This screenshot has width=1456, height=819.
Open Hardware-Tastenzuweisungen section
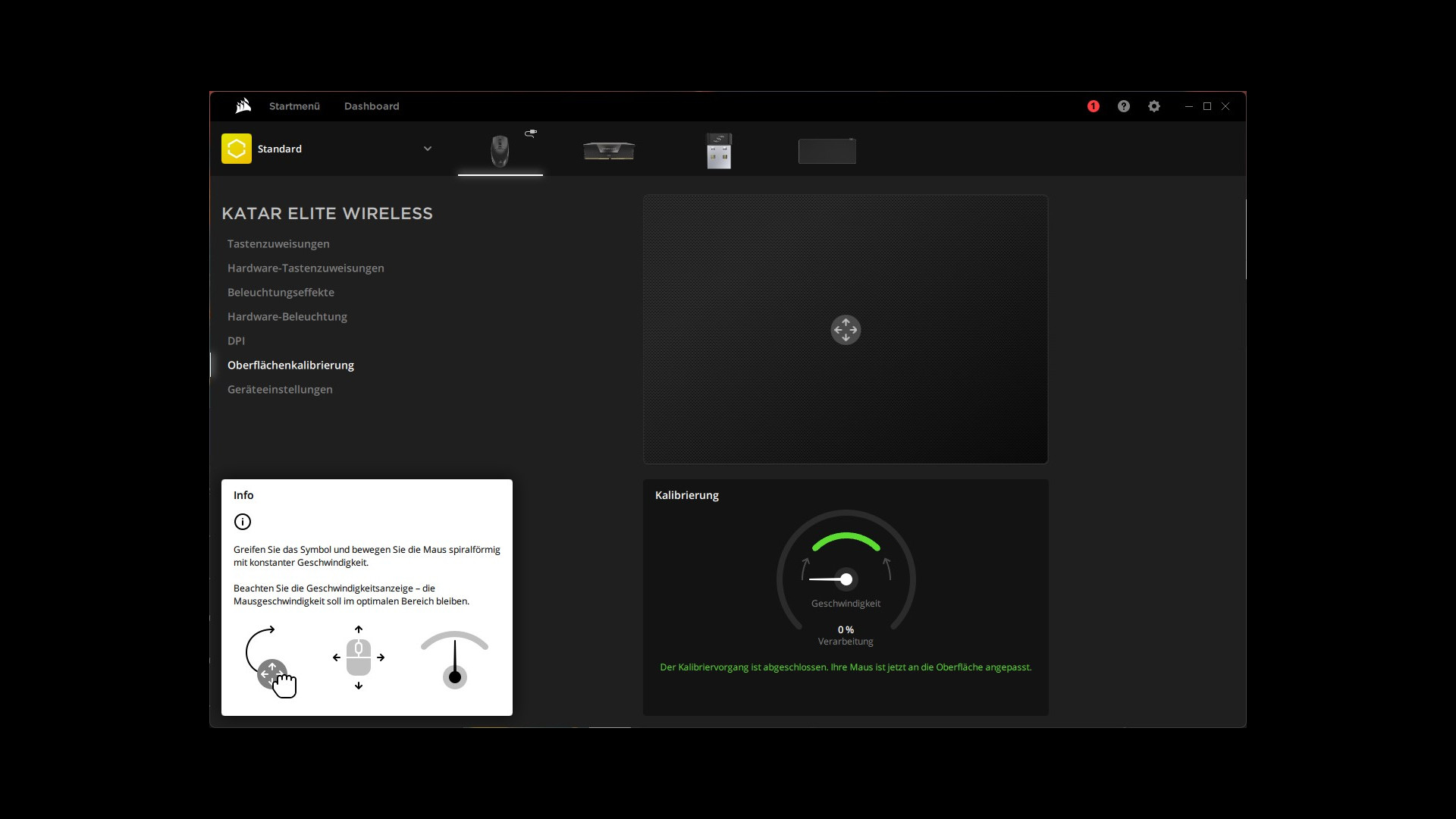[306, 268]
